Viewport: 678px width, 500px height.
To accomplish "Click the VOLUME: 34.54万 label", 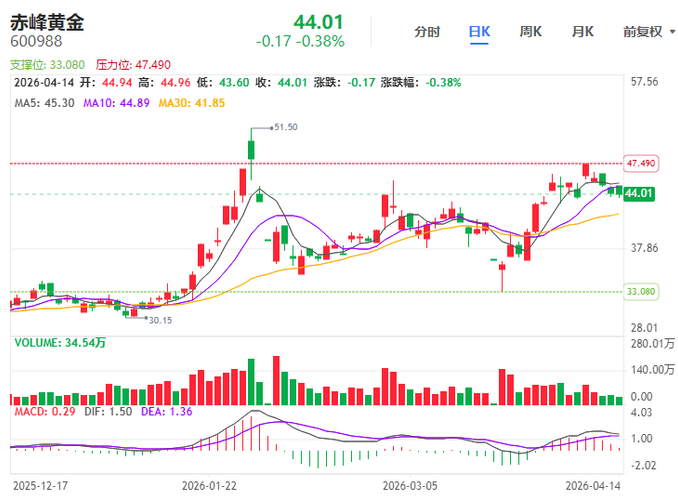I will click(60, 343).
